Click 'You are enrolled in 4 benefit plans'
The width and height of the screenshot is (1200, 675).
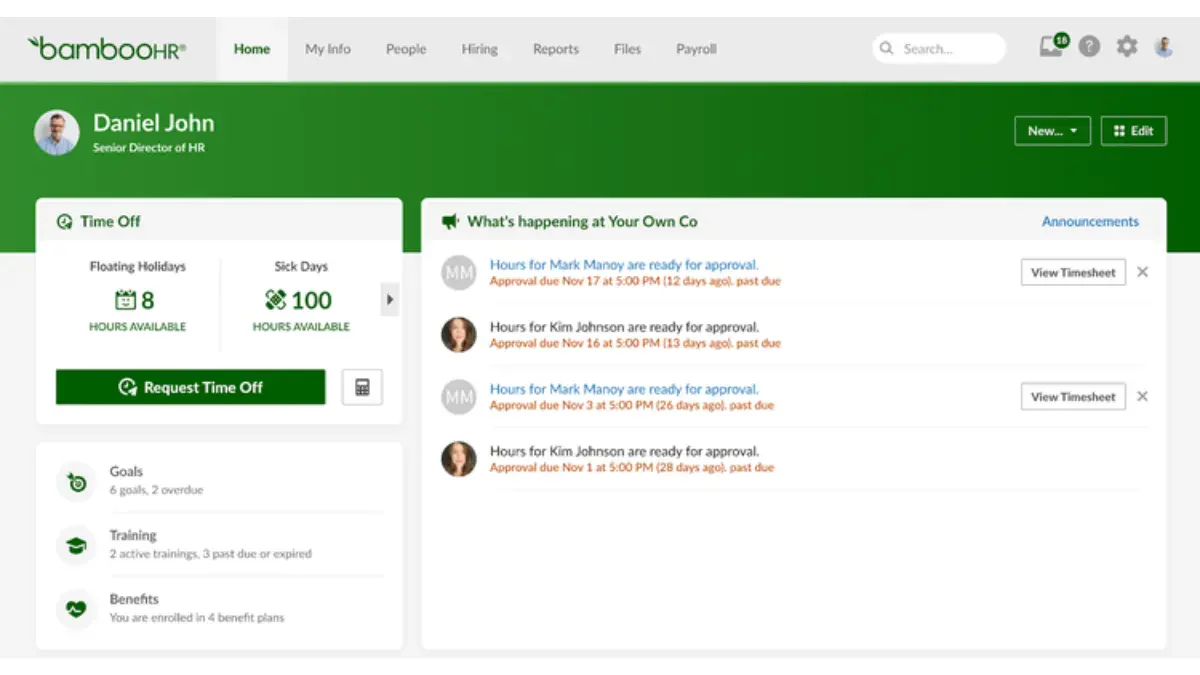click(x=197, y=618)
